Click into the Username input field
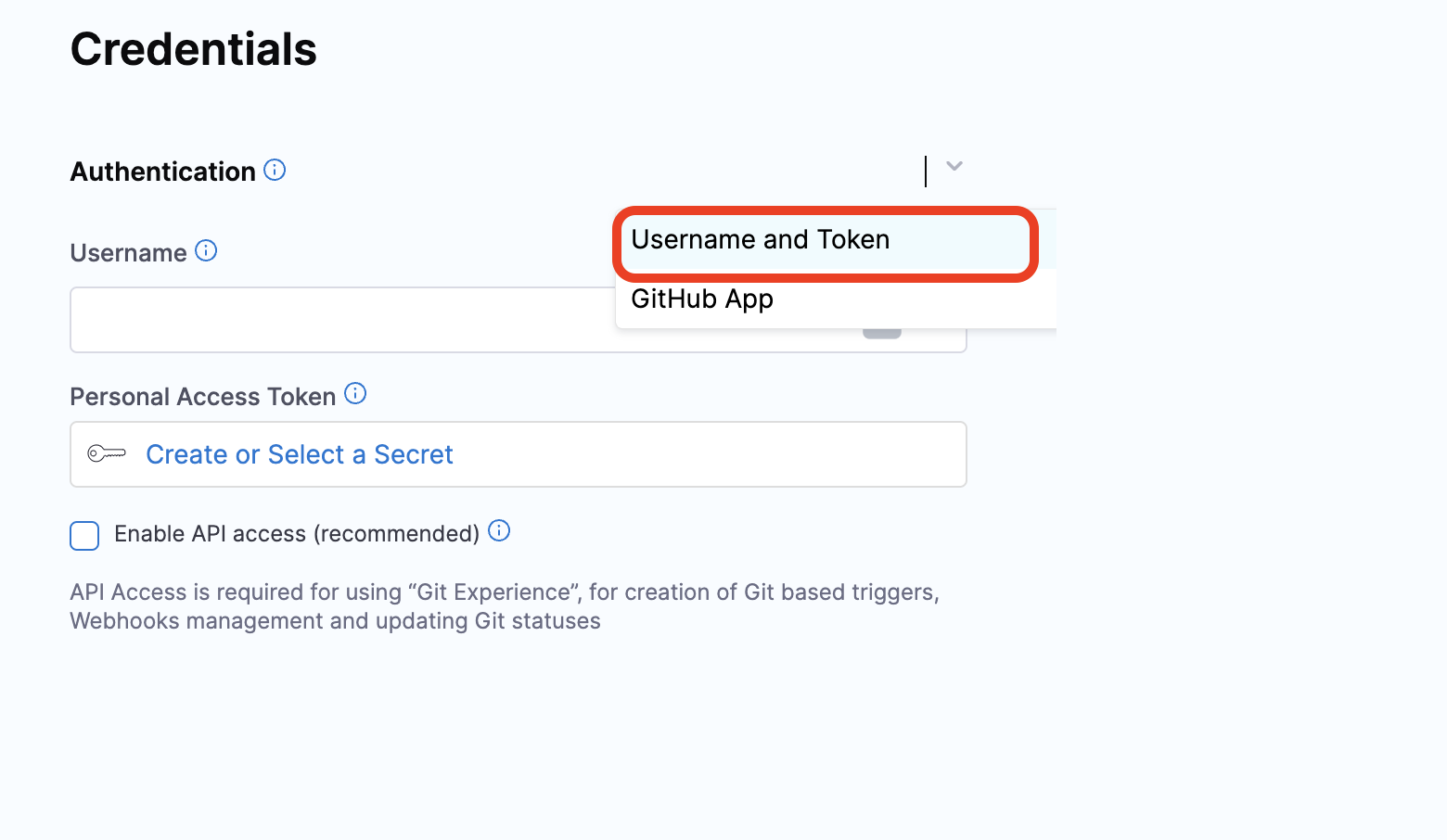This screenshot has width=1447, height=840. point(343,320)
